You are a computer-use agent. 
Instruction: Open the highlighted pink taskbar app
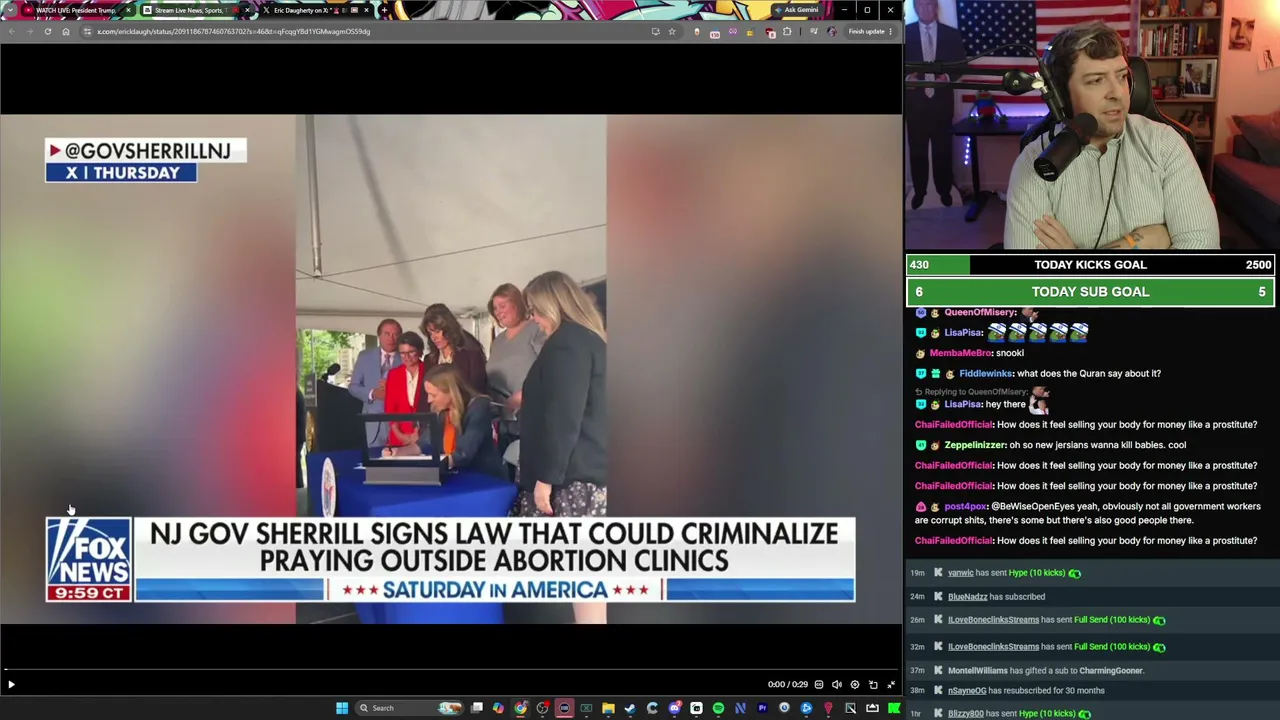click(x=564, y=708)
